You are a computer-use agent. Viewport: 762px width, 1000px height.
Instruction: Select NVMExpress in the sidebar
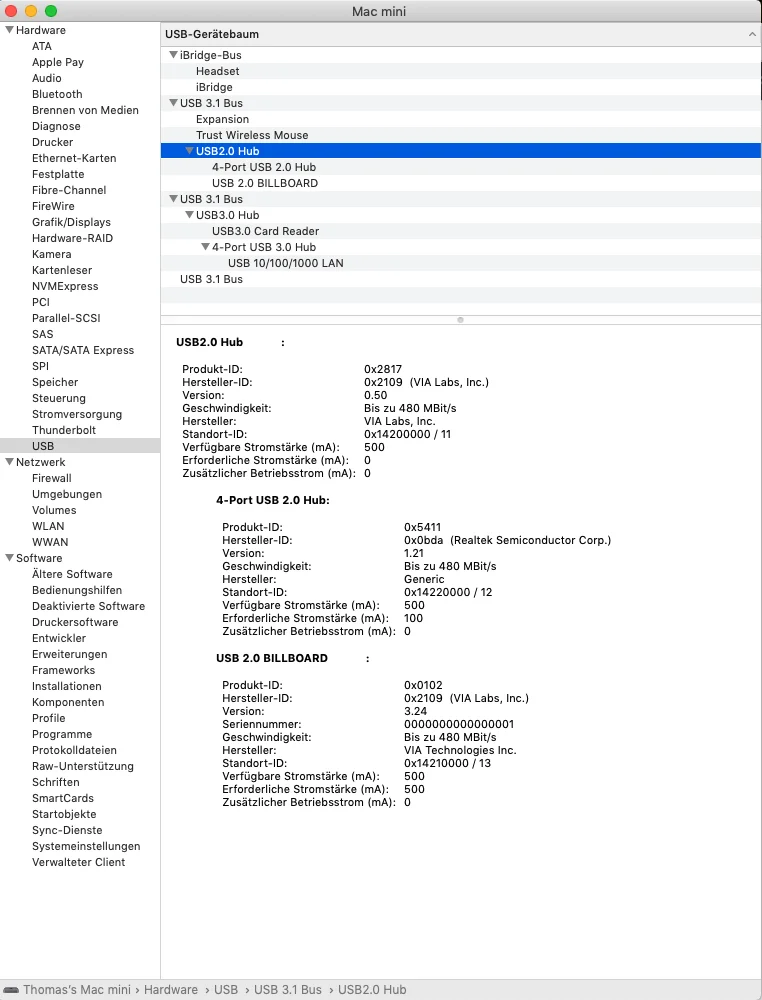65,286
